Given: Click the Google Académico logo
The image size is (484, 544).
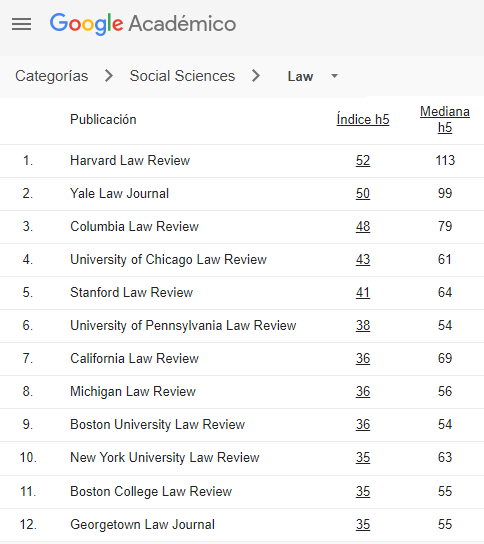Looking at the screenshot, I should pyautogui.click(x=143, y=24).
